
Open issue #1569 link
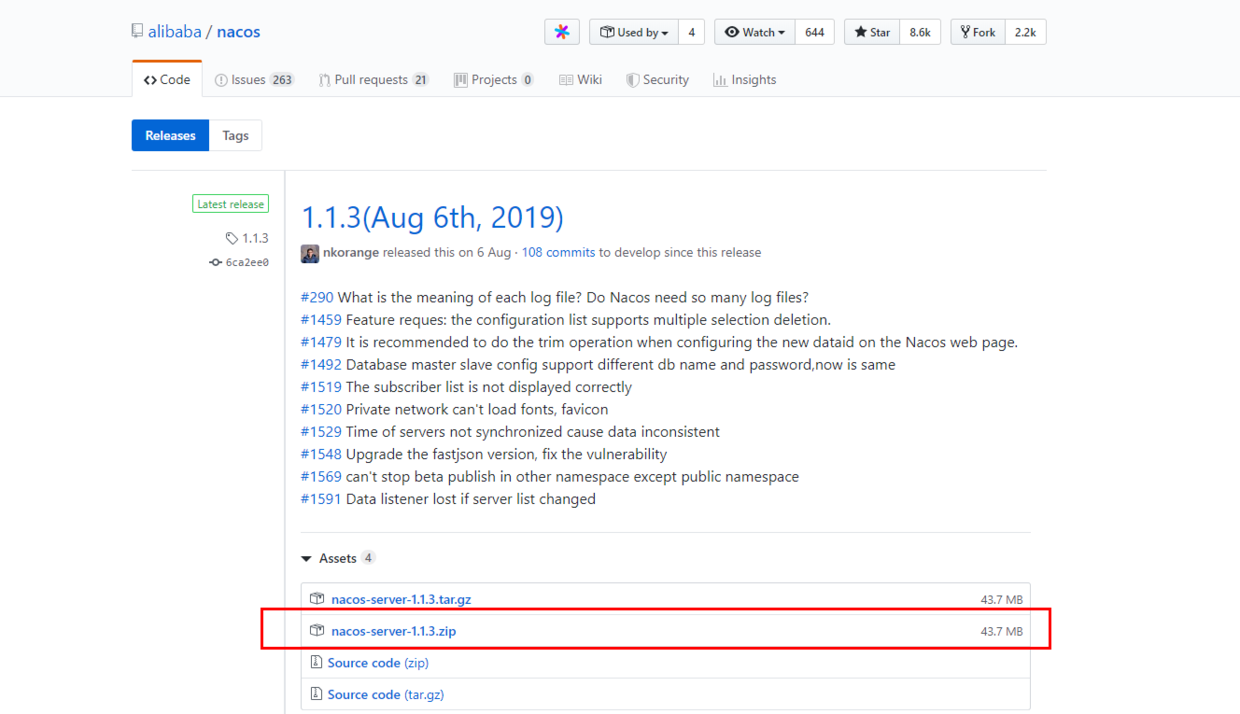coord(321,477)
